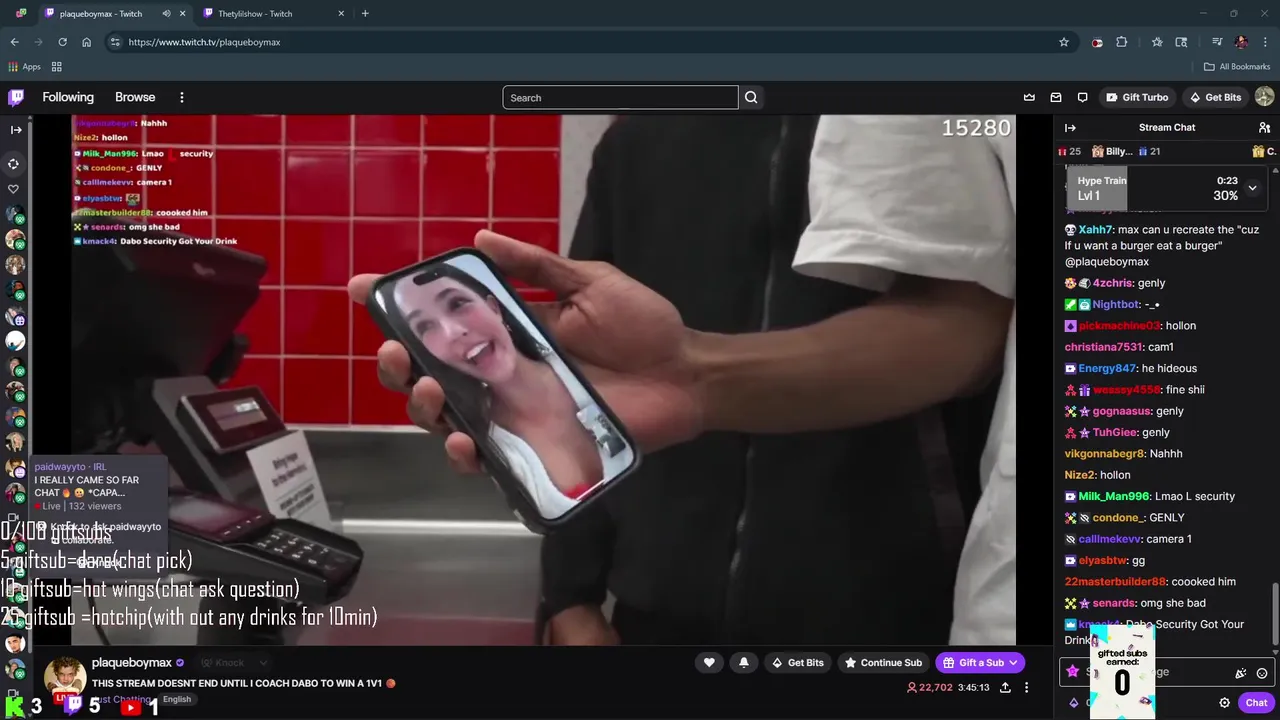1280x720 pixels.
Task: Click the browser home button
Action: coord(87,42)
